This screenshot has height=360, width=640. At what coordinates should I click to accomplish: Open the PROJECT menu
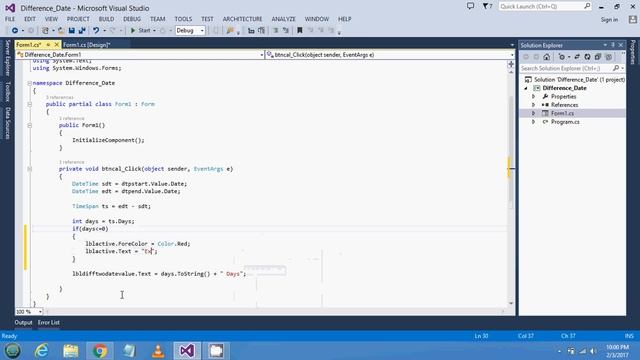78,19
